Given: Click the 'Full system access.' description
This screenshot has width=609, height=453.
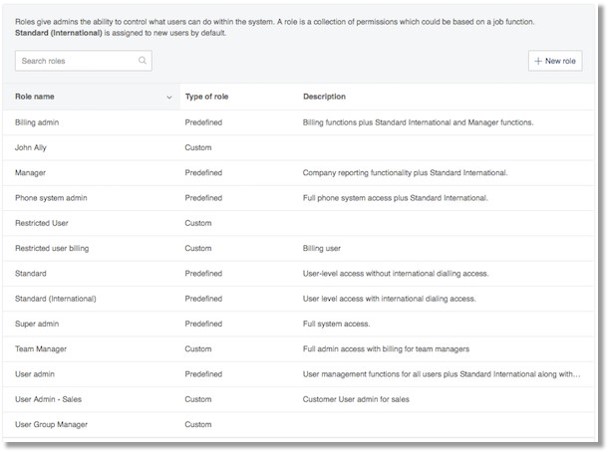Looking at the screenshot, I should pyautogui.click(x=336, y=324).
